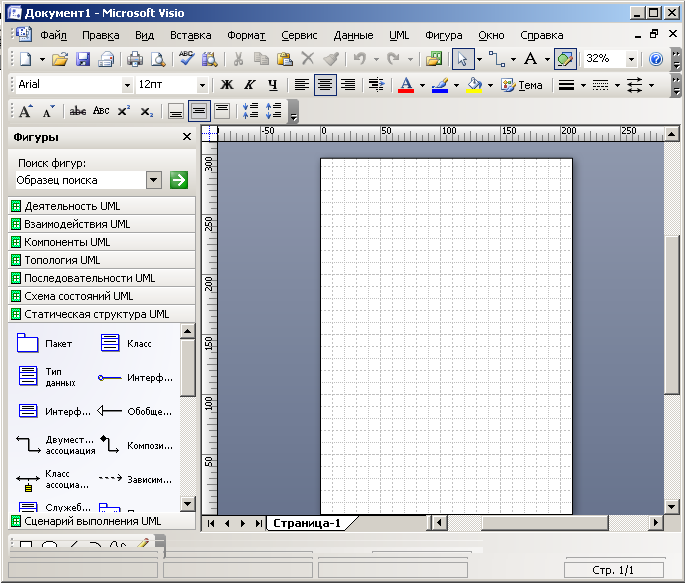Expand the Деятельность UML stencil
The image size is (685, 583).
click(102, 206)
